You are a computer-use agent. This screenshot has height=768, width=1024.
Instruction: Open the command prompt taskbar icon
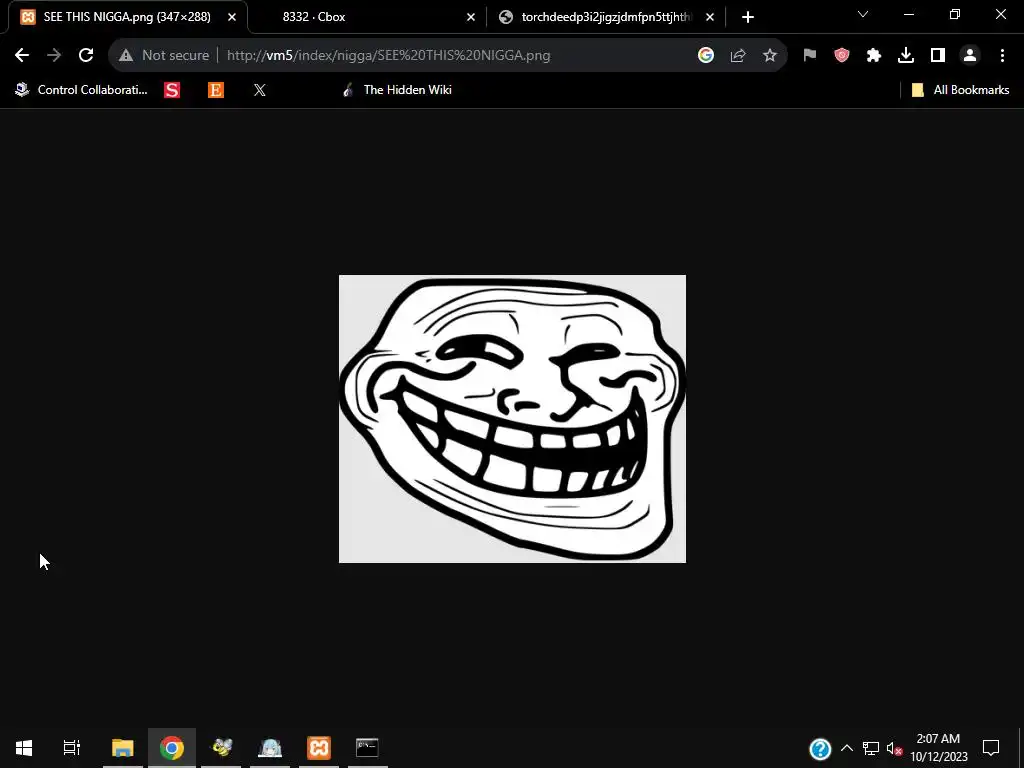pos(367,748)
